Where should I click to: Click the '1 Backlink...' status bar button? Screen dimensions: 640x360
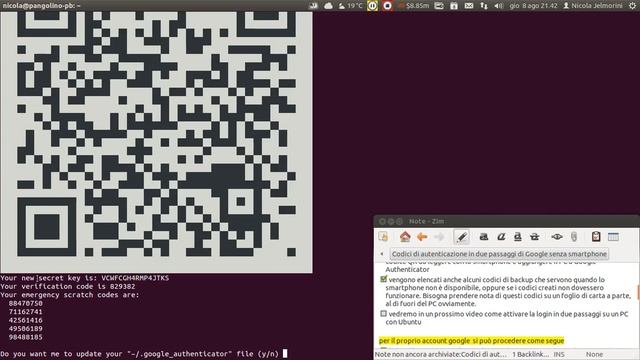pos(530,354)
